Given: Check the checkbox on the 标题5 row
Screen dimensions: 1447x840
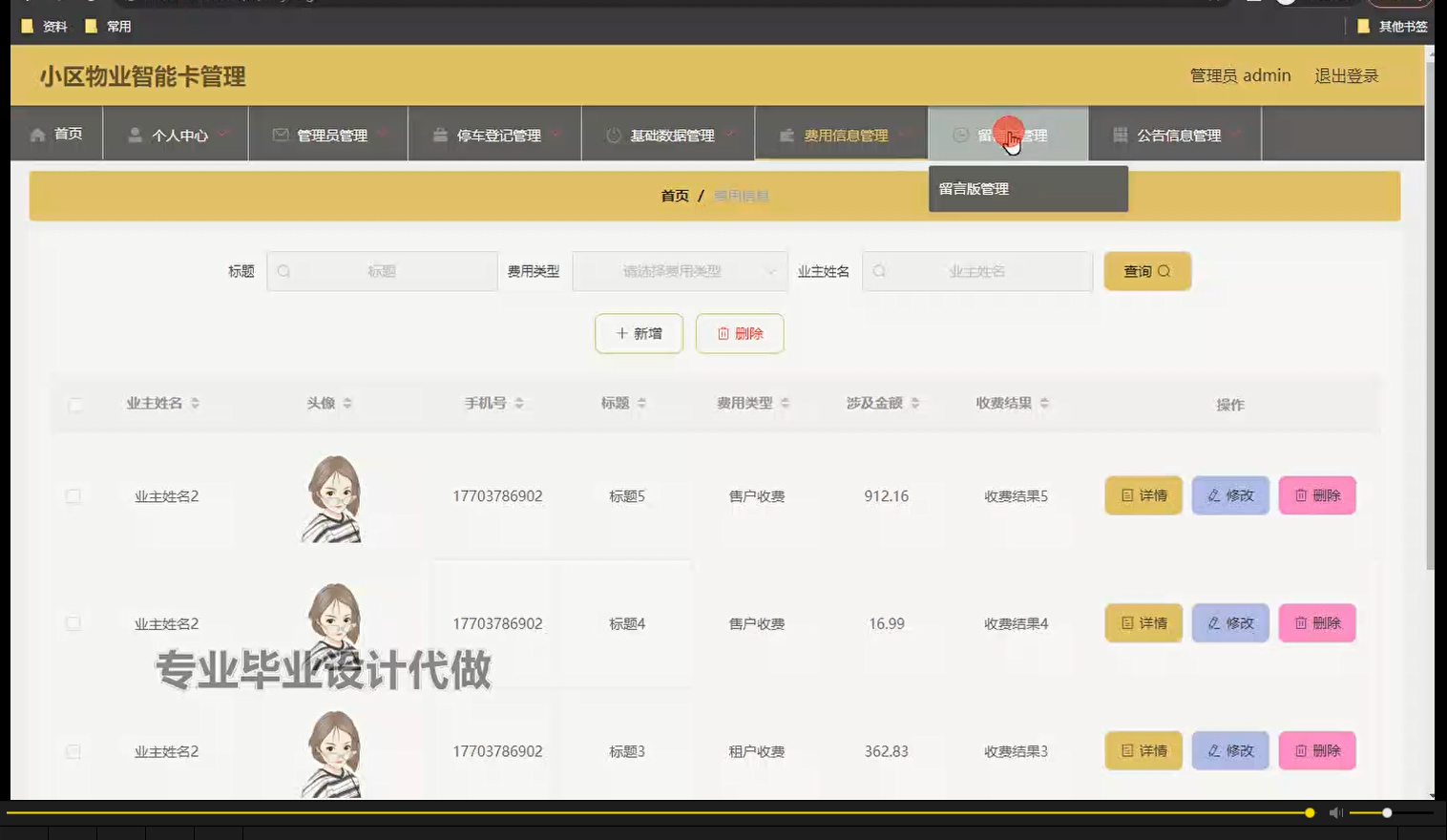Looking at the screenshot, I should point(73,495).
